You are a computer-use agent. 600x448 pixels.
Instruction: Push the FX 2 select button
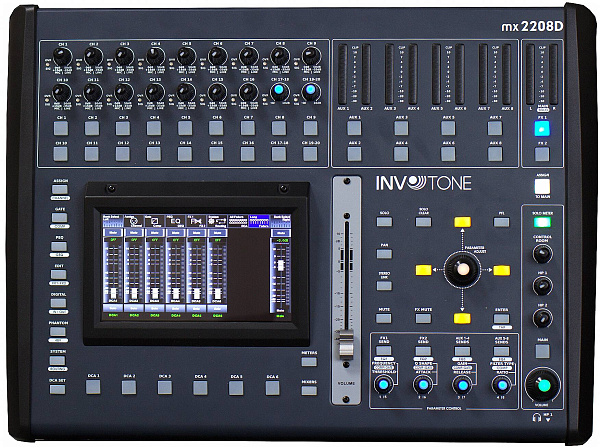542,154
